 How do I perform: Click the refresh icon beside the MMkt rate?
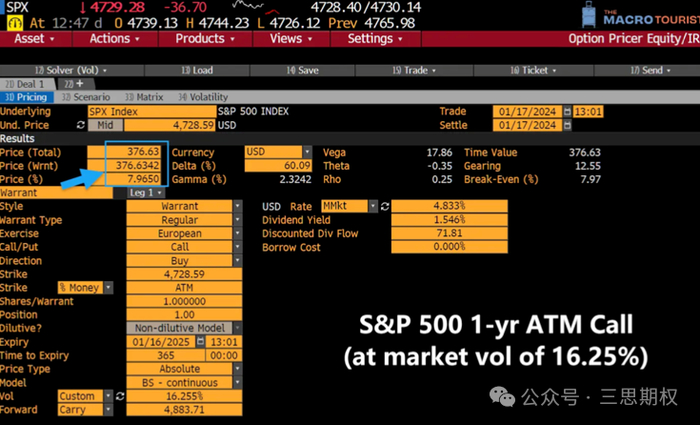click(385, 206)
